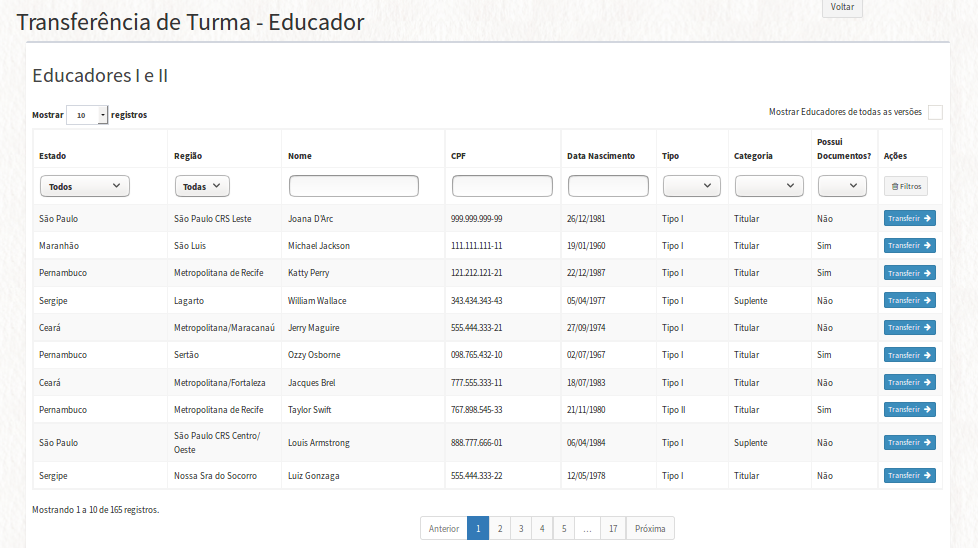Select birth date 18/07/1983
978x548 pixels.
586,383
